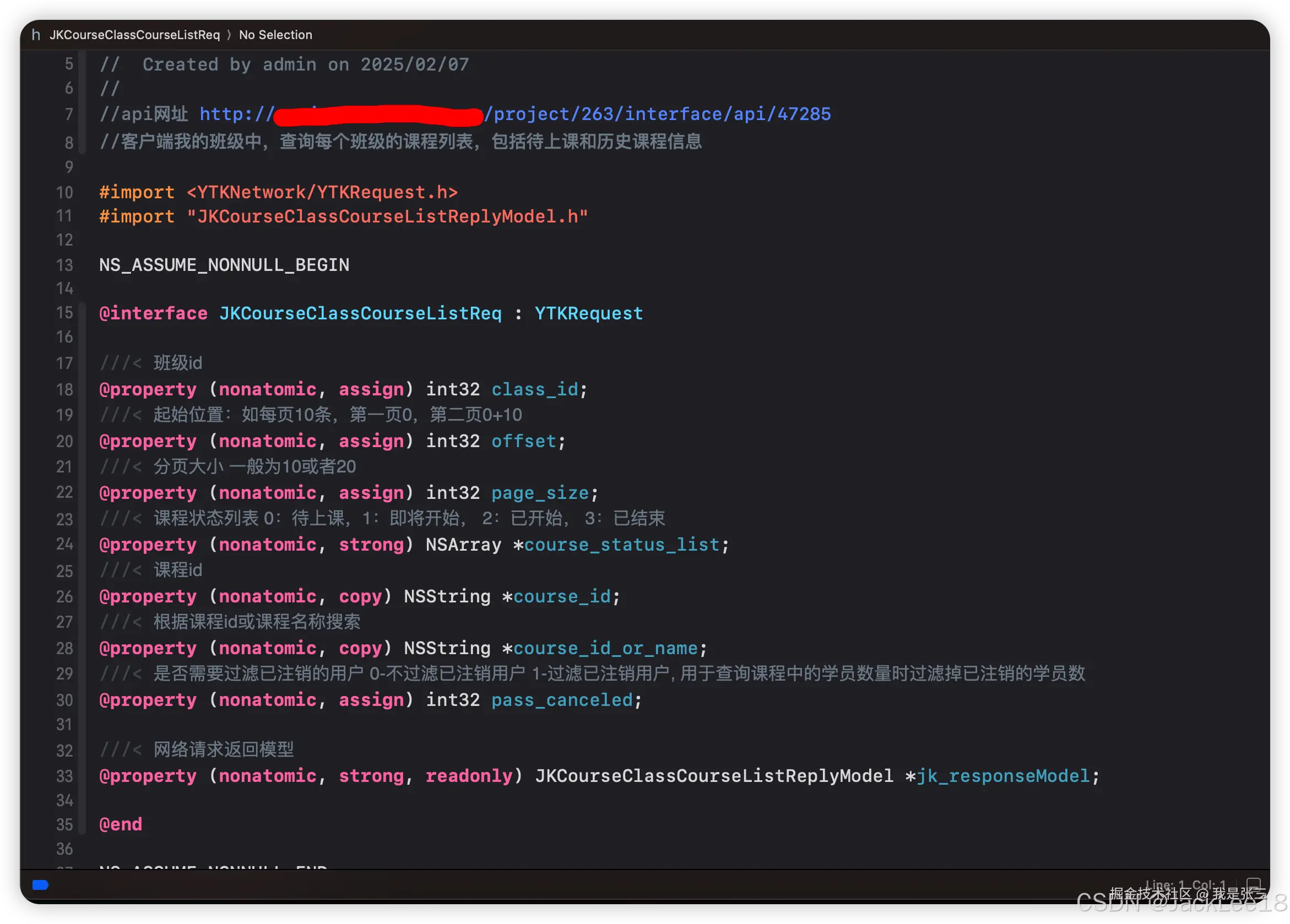Click the blue tag icon in bottom bar

click(x=40, y=884)
